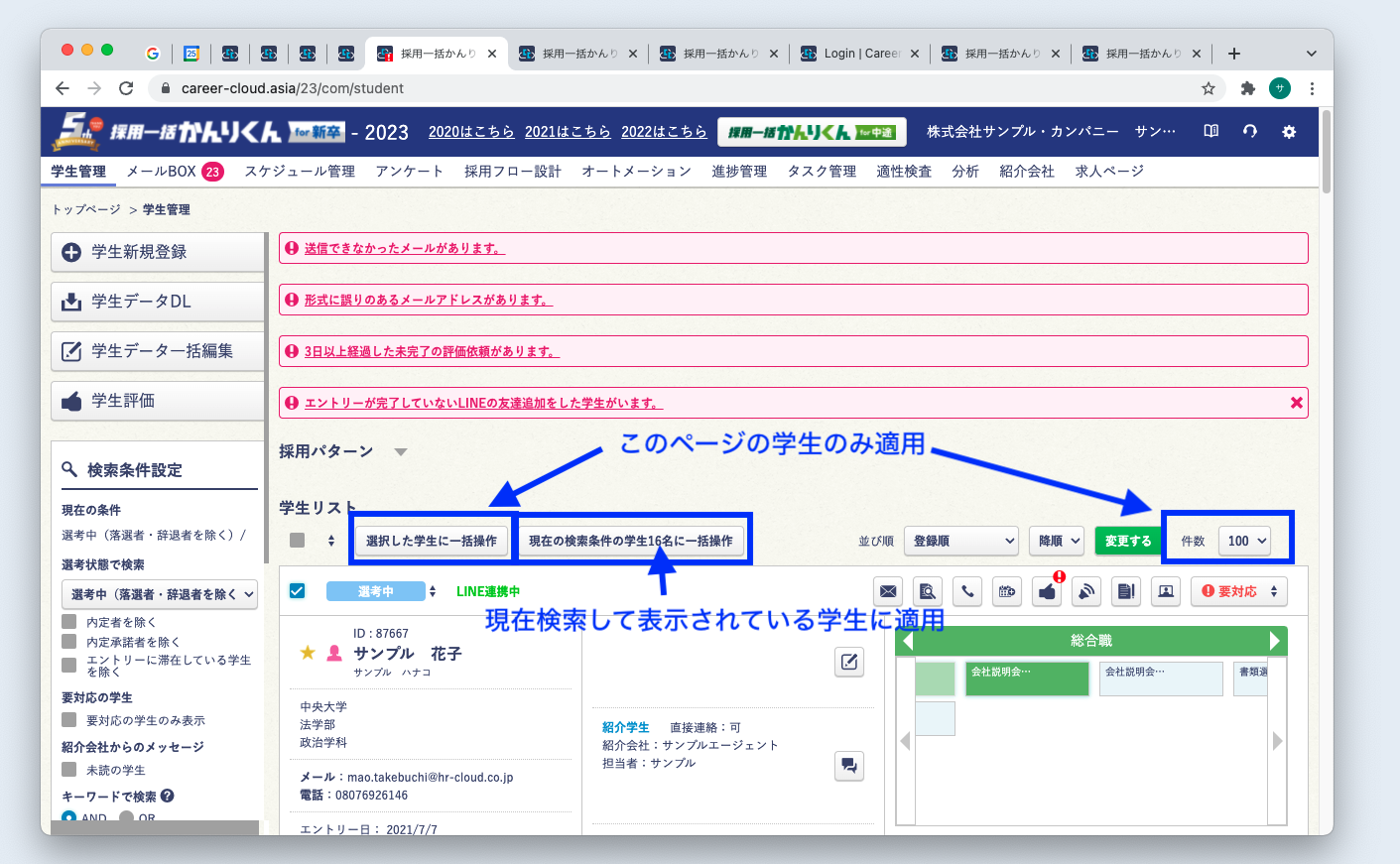Open the メールBOX menu tab
This screenshot has height=864, width=1400.
point(174,172)
